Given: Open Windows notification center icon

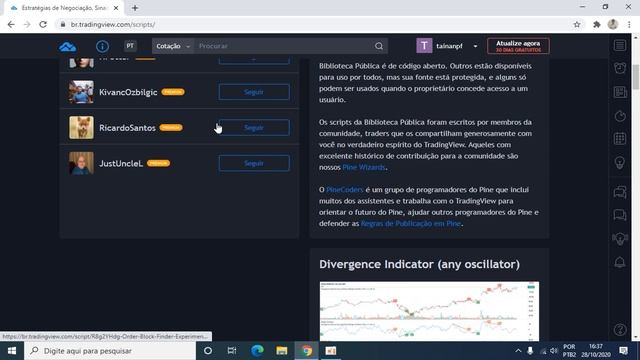Looking at the screenshot, I should [623, 351].
